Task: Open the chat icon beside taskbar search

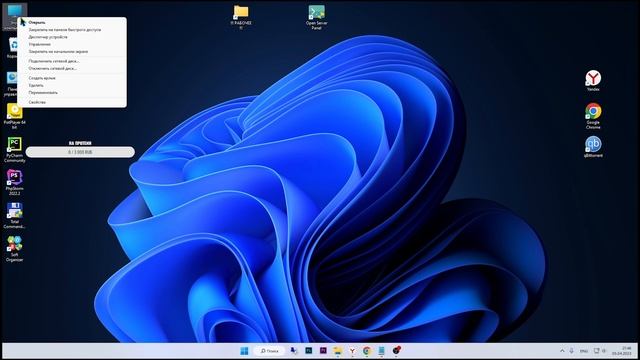Action: click(293, 351)
